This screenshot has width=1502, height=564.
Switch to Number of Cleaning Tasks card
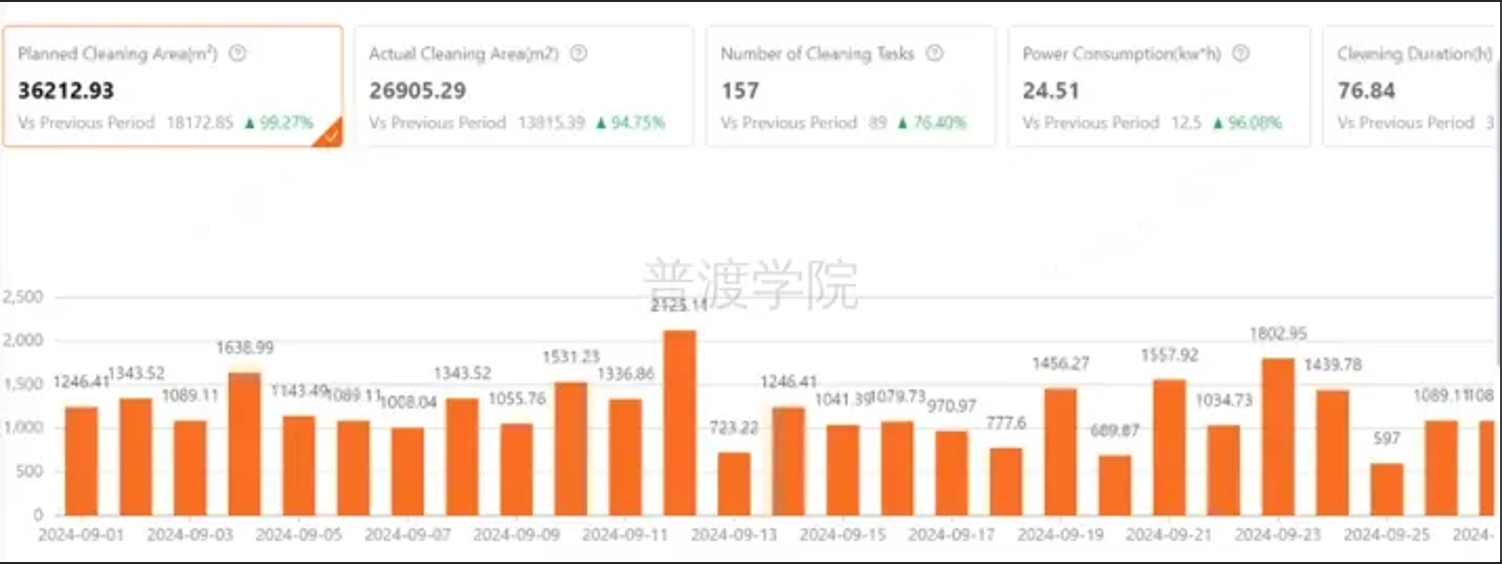coord(850,87)
